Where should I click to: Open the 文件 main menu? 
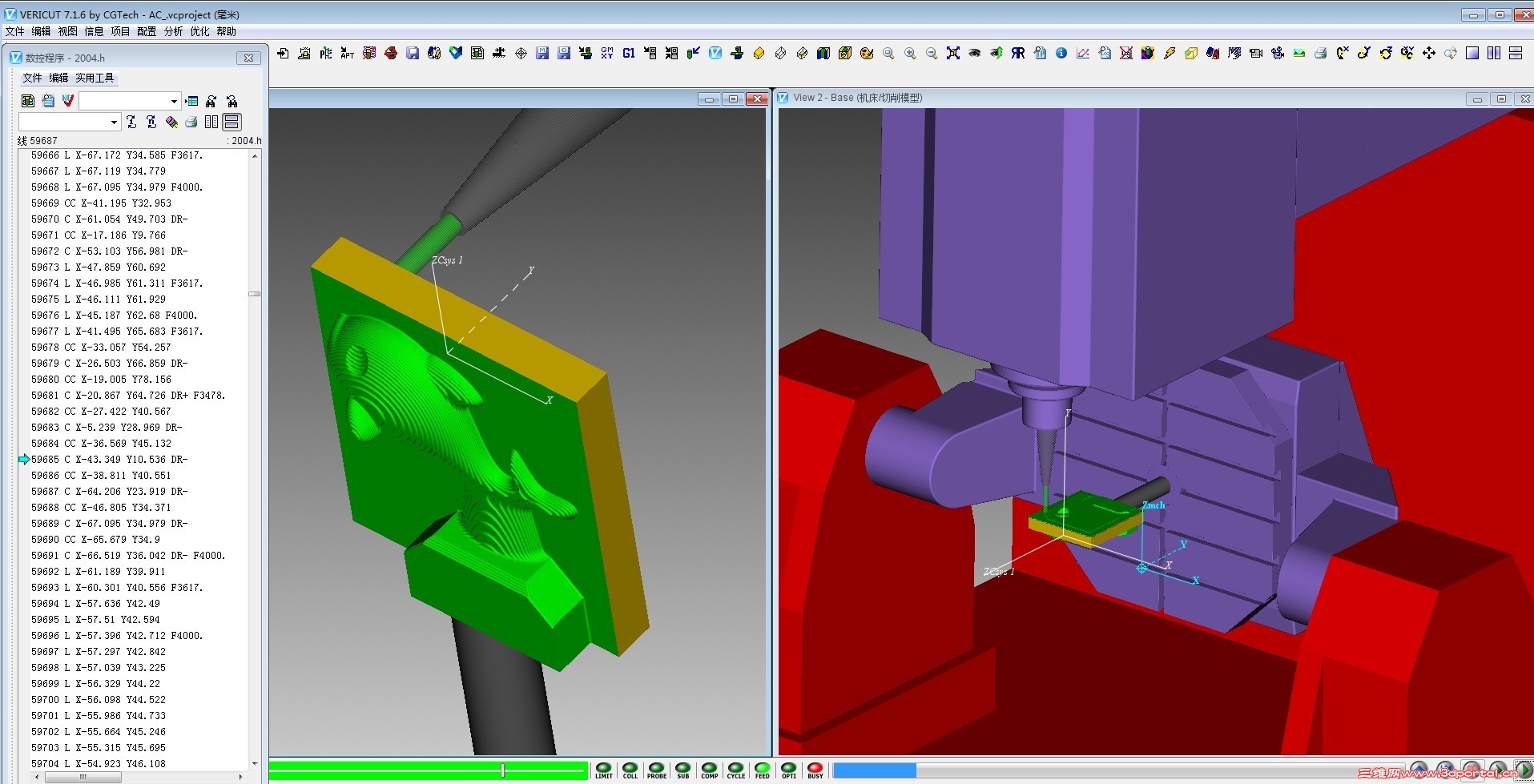15,31
